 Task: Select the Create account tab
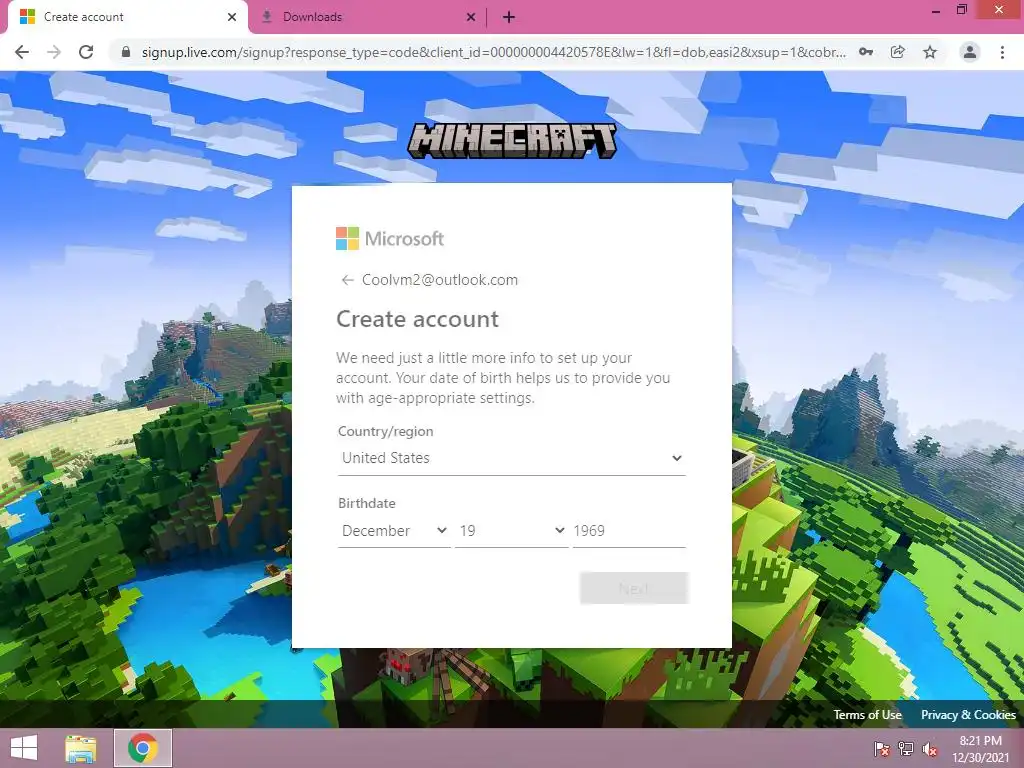coord(127,17)
